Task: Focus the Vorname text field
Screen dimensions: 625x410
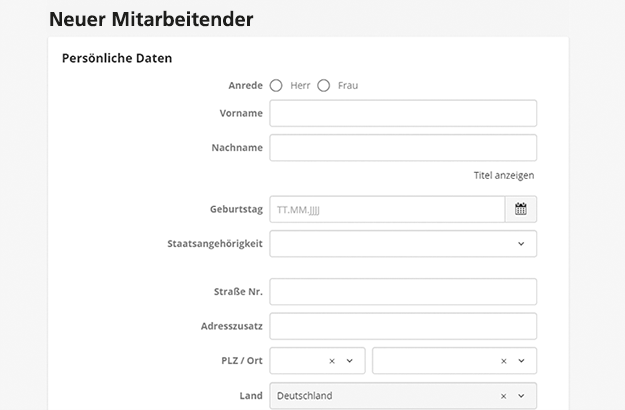Action: point(403,113)
